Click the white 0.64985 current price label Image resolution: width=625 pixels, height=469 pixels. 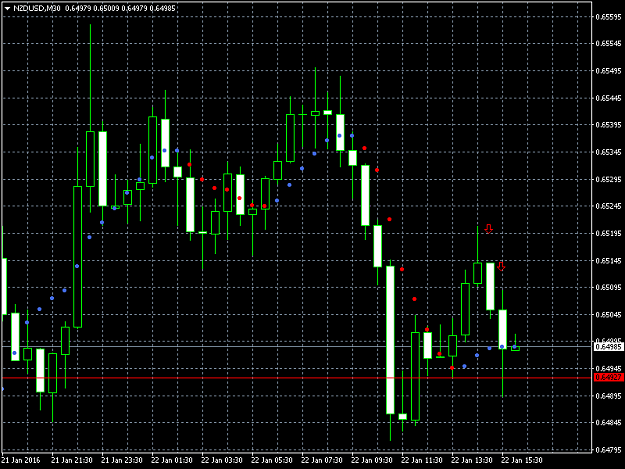coord(608,347)
